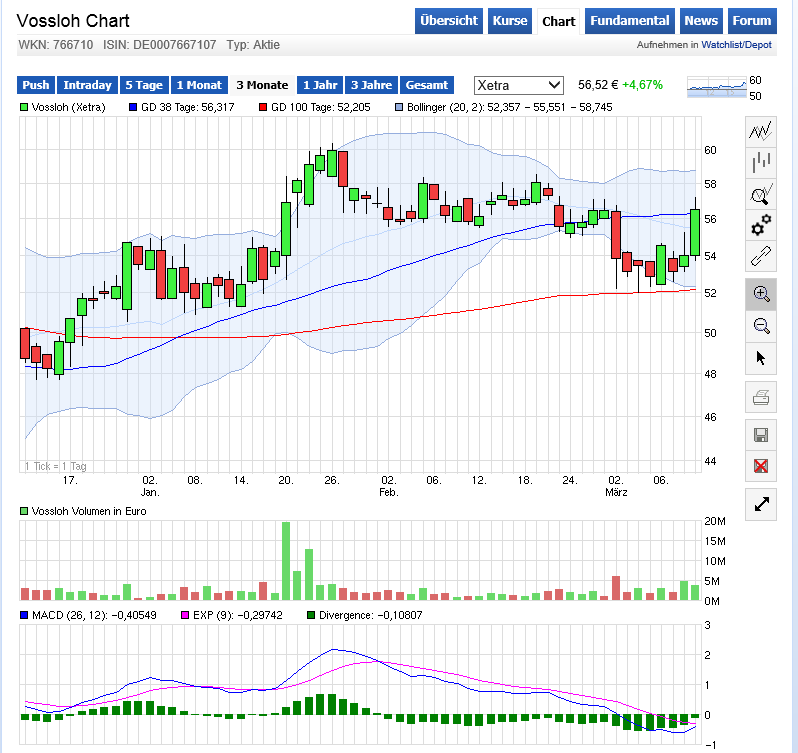Click the blue MACD legend swatch
Screen dimensions: 798x753
(x=24, y=615)
